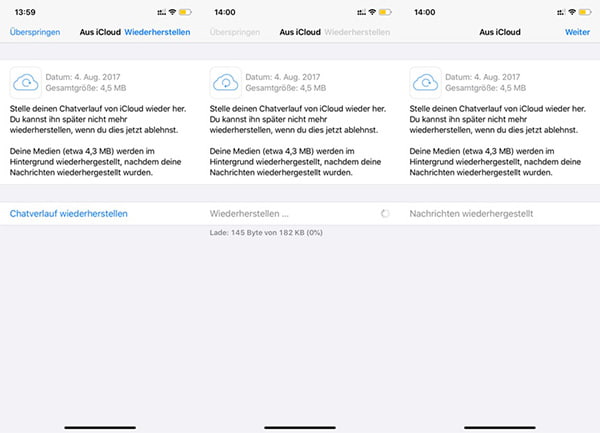Tap 'Gesamtgröße: 4,5 MB' in the Weiter screen

485,88
